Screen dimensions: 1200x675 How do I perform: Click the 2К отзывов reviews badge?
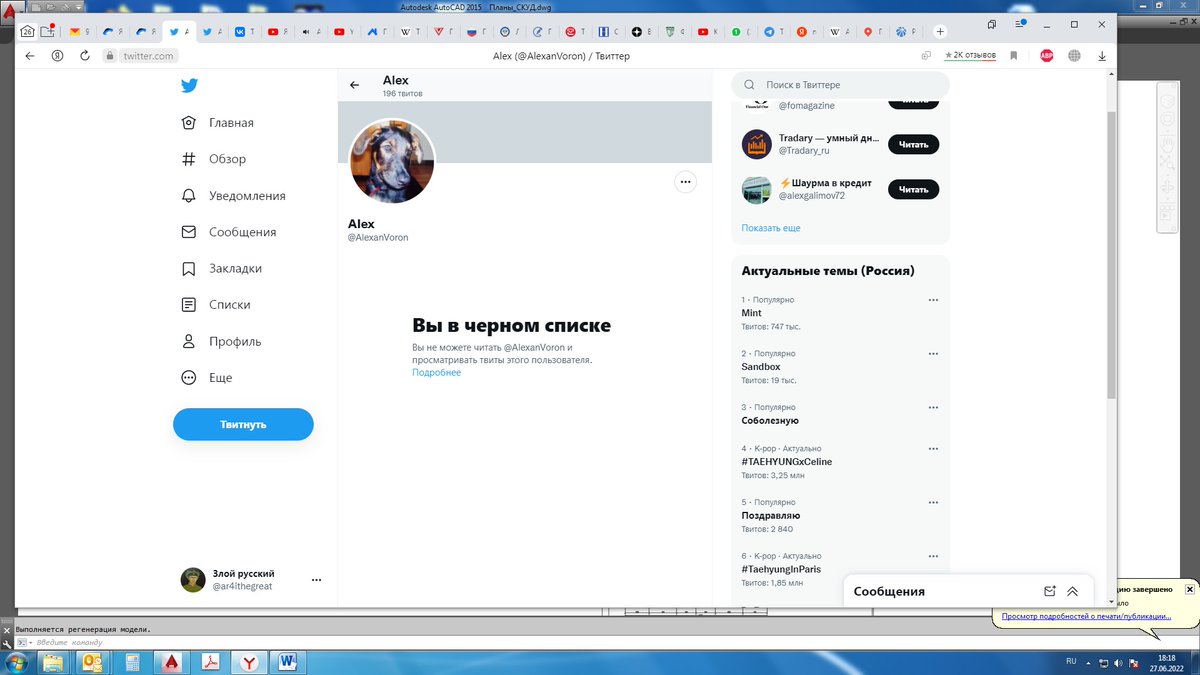(x=970, y=56)
